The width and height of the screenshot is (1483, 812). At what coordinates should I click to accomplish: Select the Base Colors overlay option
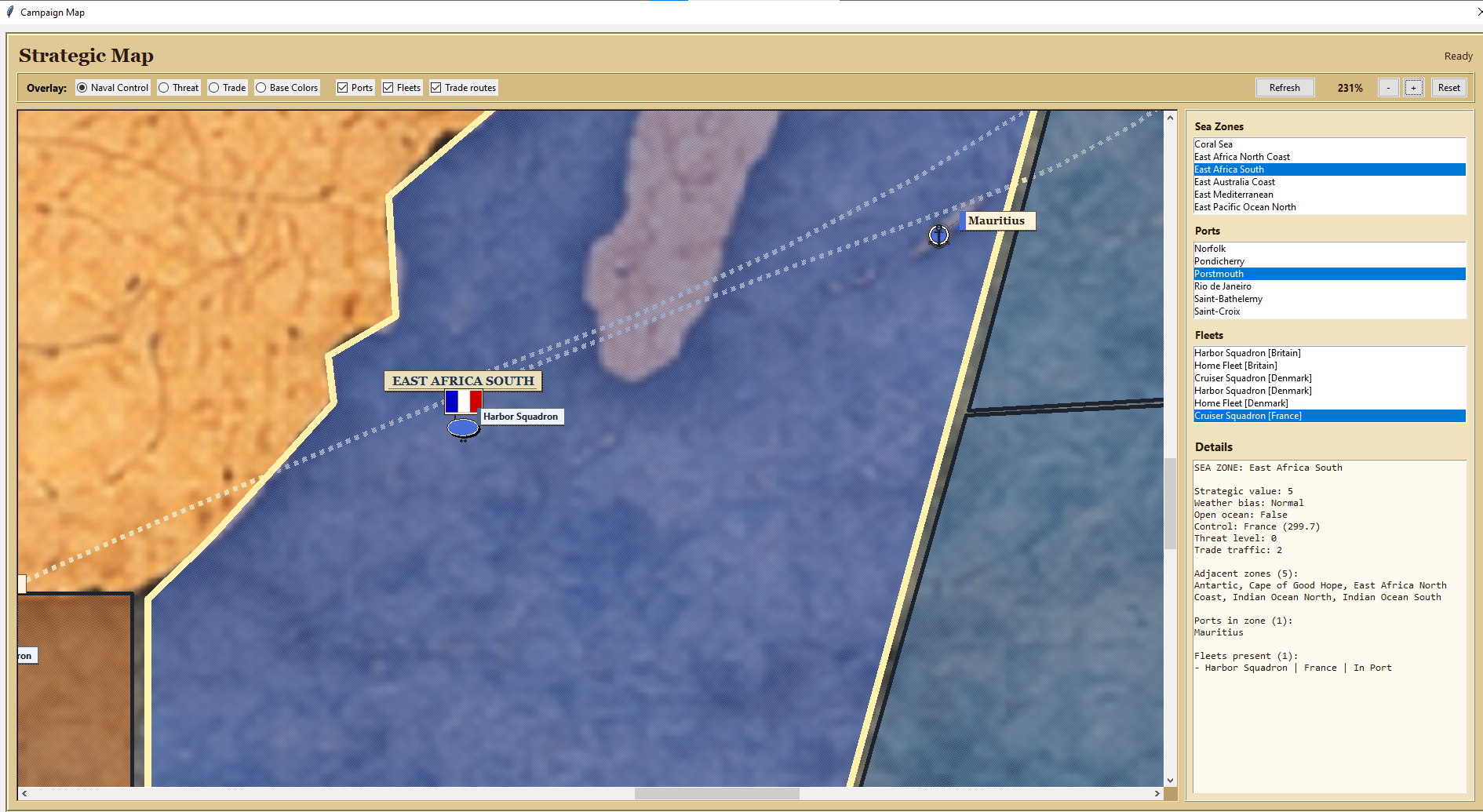[286, 88]
